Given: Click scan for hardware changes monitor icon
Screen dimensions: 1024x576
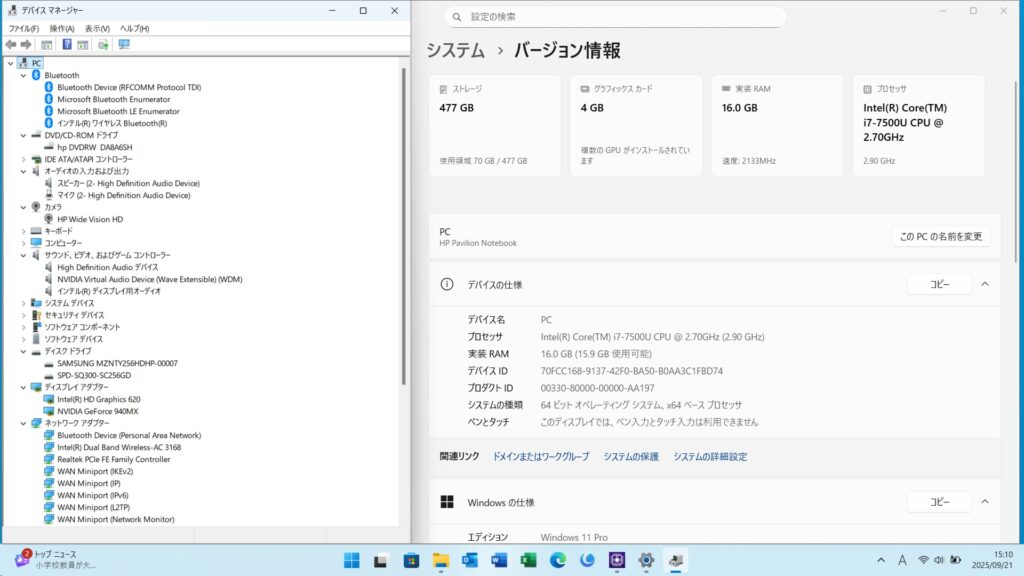Looking at the screenshot, I should [124, 45].
